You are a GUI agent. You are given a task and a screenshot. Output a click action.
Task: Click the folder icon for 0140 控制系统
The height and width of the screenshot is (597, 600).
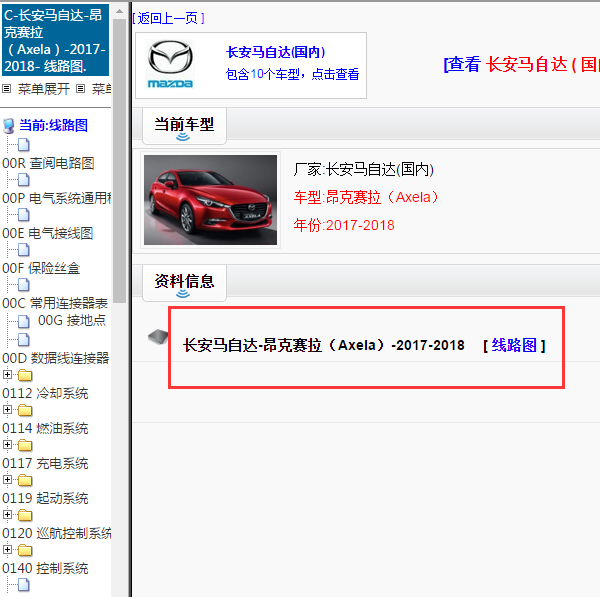[25, 550]
